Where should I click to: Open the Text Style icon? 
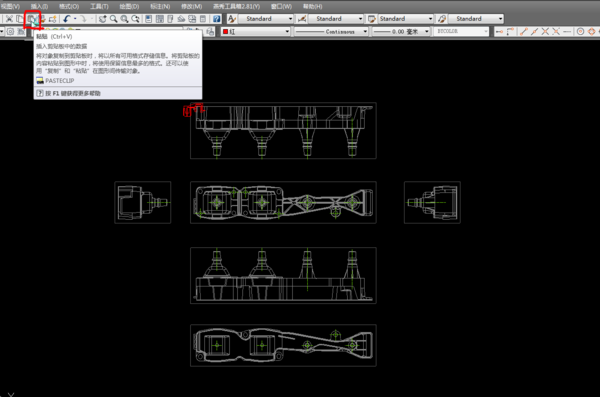pos(232,19)
